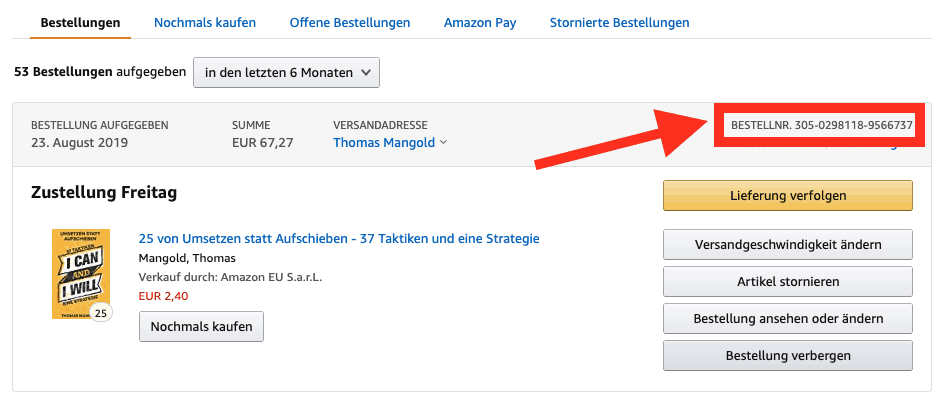Select the Amazon Pay tab

[x=480, y=23]
